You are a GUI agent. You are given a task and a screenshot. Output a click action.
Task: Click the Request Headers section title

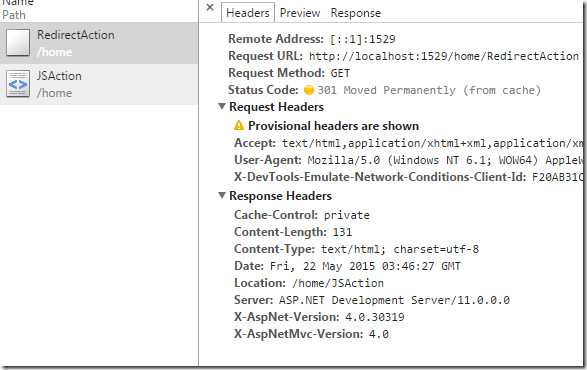(x=276, y=107)
